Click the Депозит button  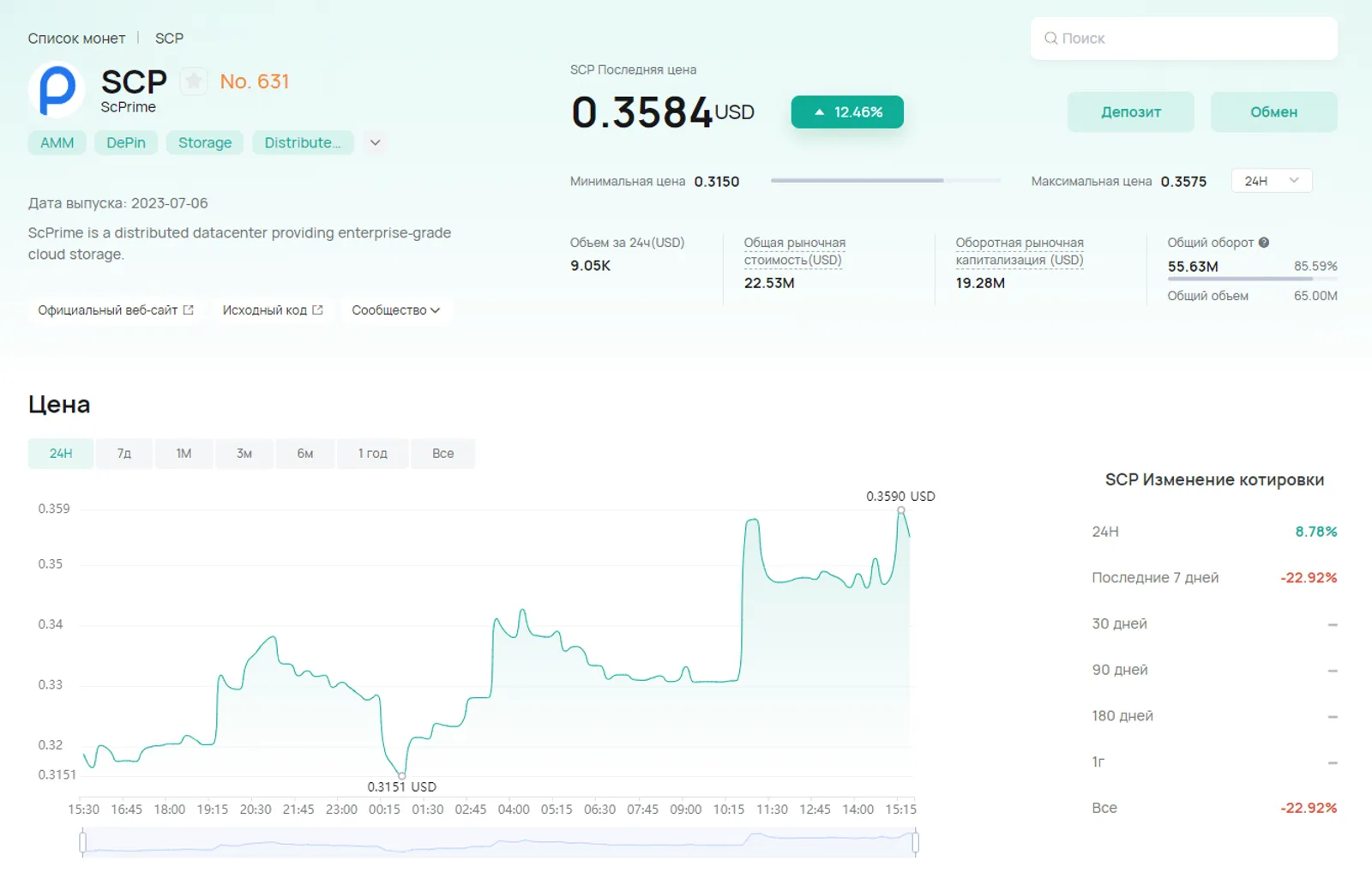(x=1131, y=111)
